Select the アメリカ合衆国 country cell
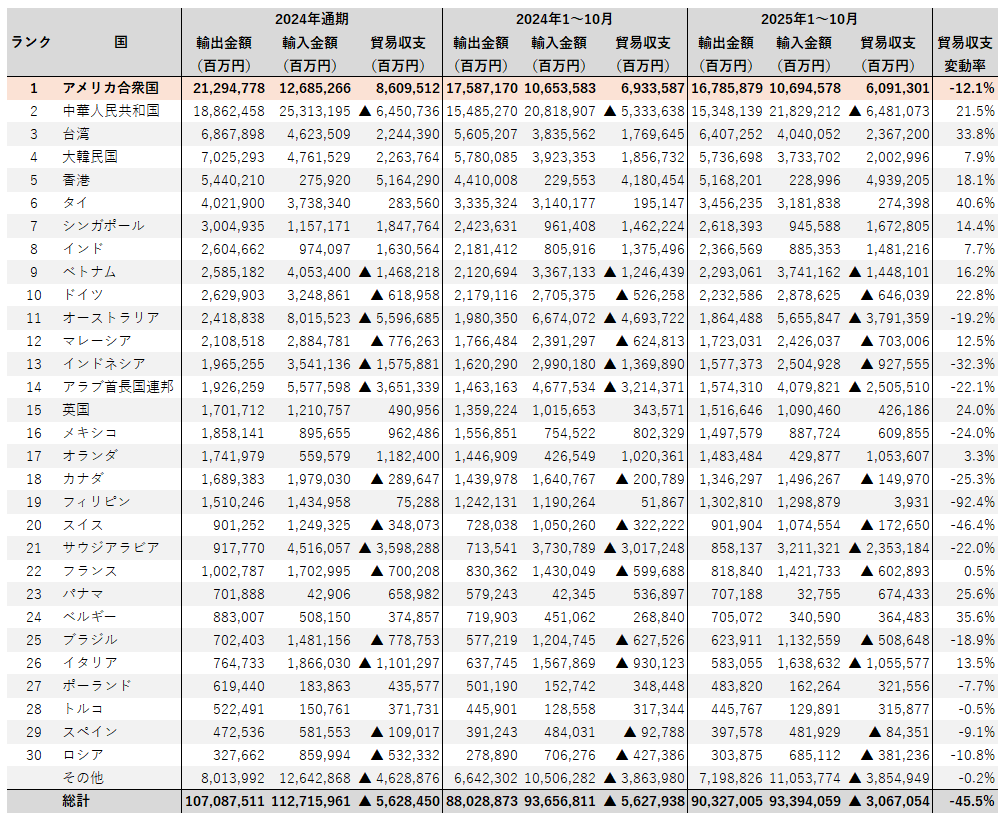Screen dimensions: 1003x820 click(103, 88)
